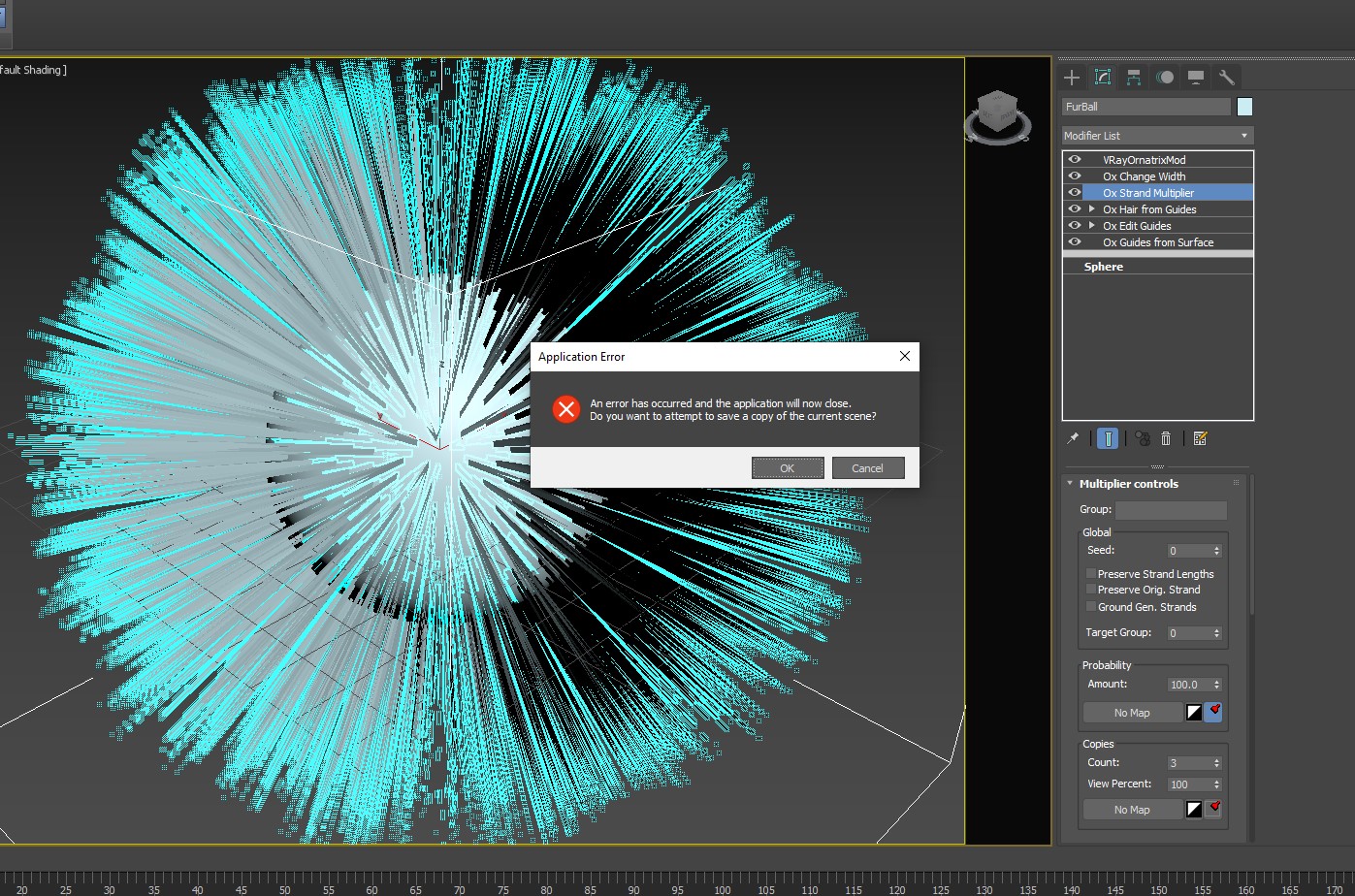Open Configure Modifier Sets icon
This screenshot has width=1355, height=896.
point(1200,438)
